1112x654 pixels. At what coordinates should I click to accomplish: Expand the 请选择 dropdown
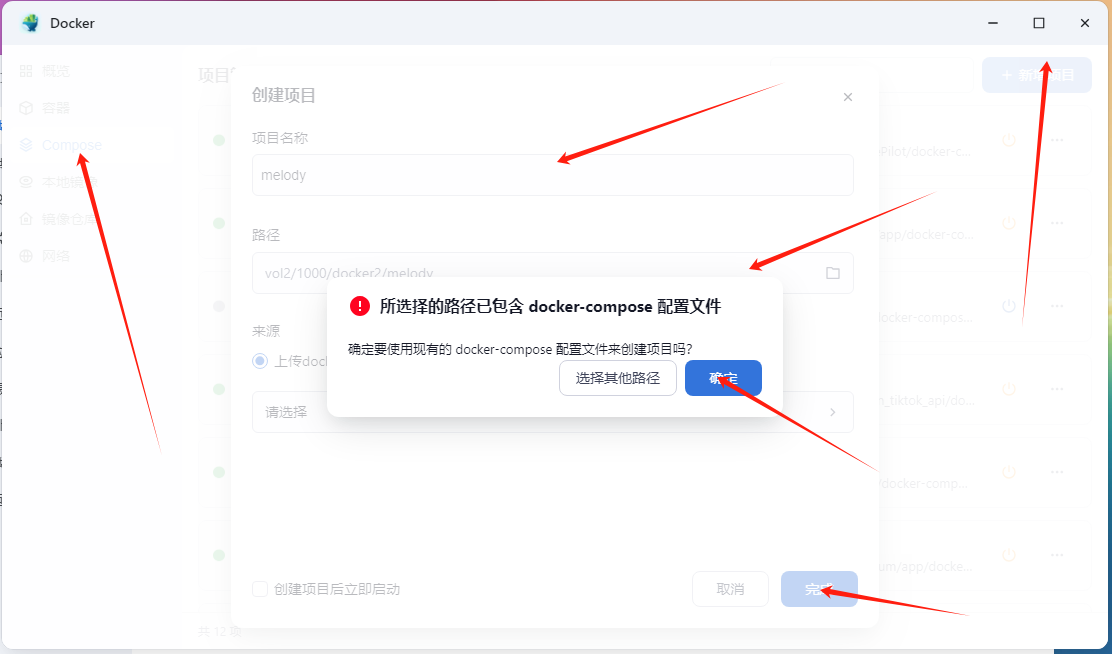552,412
